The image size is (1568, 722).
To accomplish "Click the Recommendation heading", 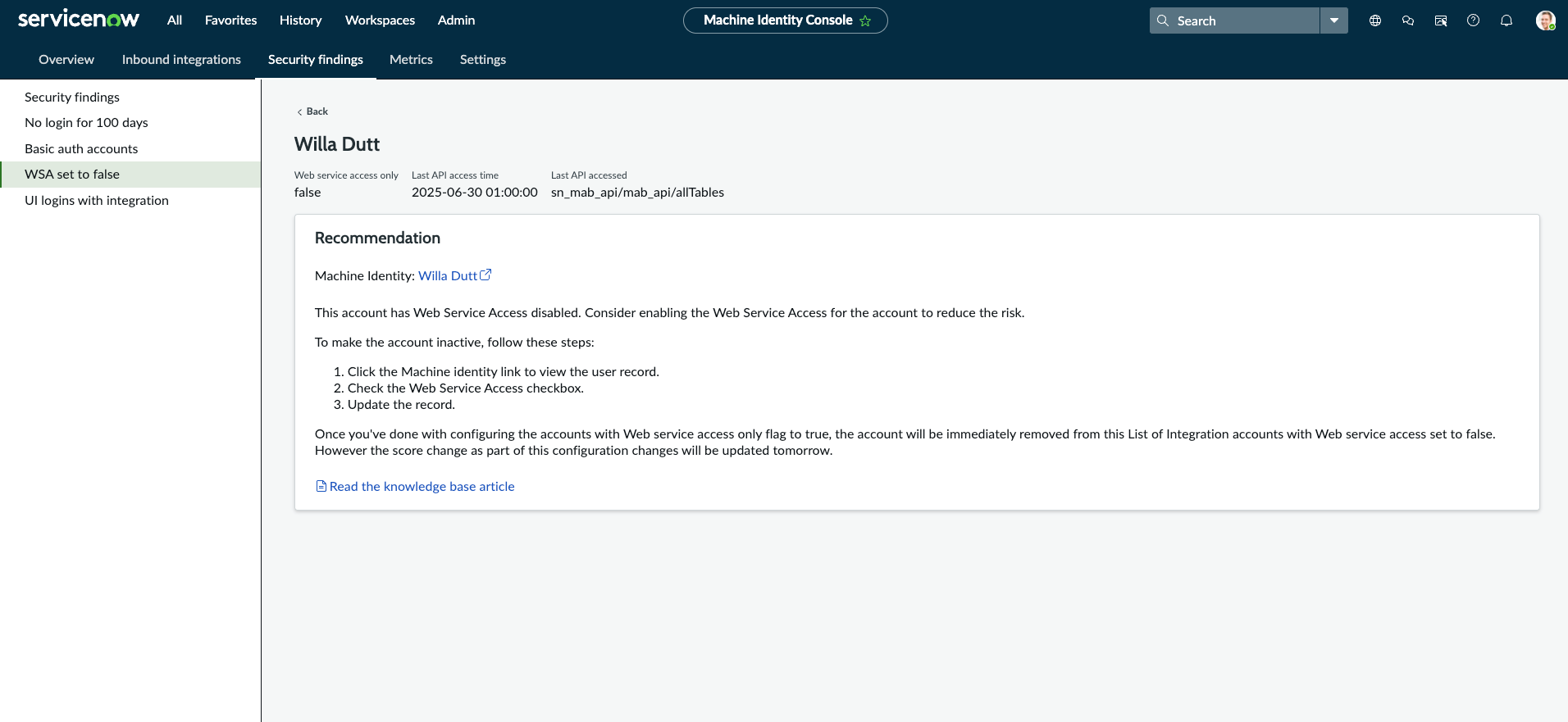I will coord(377,238).
